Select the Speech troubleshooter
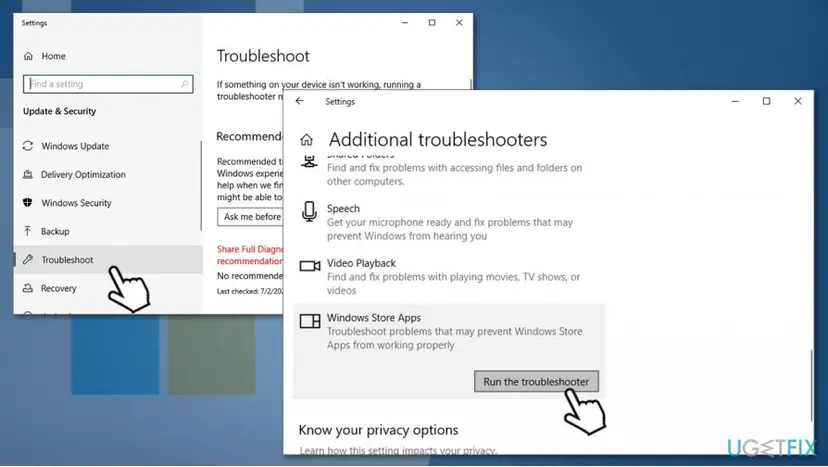This screenshot has width=828, height=467. (x=449, y=222)
